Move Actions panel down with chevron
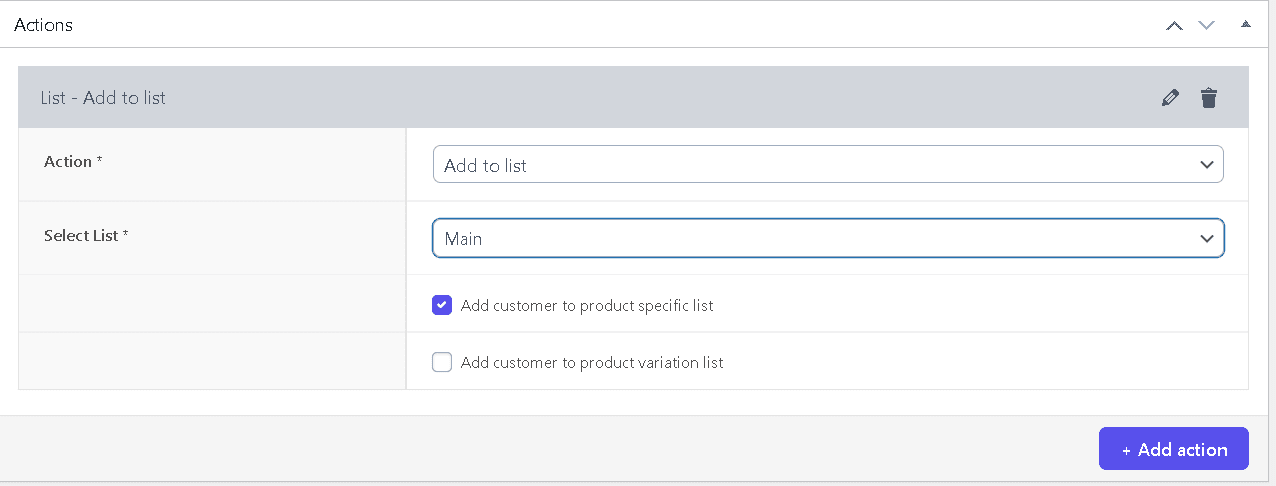Image resolution: width=1276 pixels, height=486 pixels. pyautogui.click(x=1207, y=25)
